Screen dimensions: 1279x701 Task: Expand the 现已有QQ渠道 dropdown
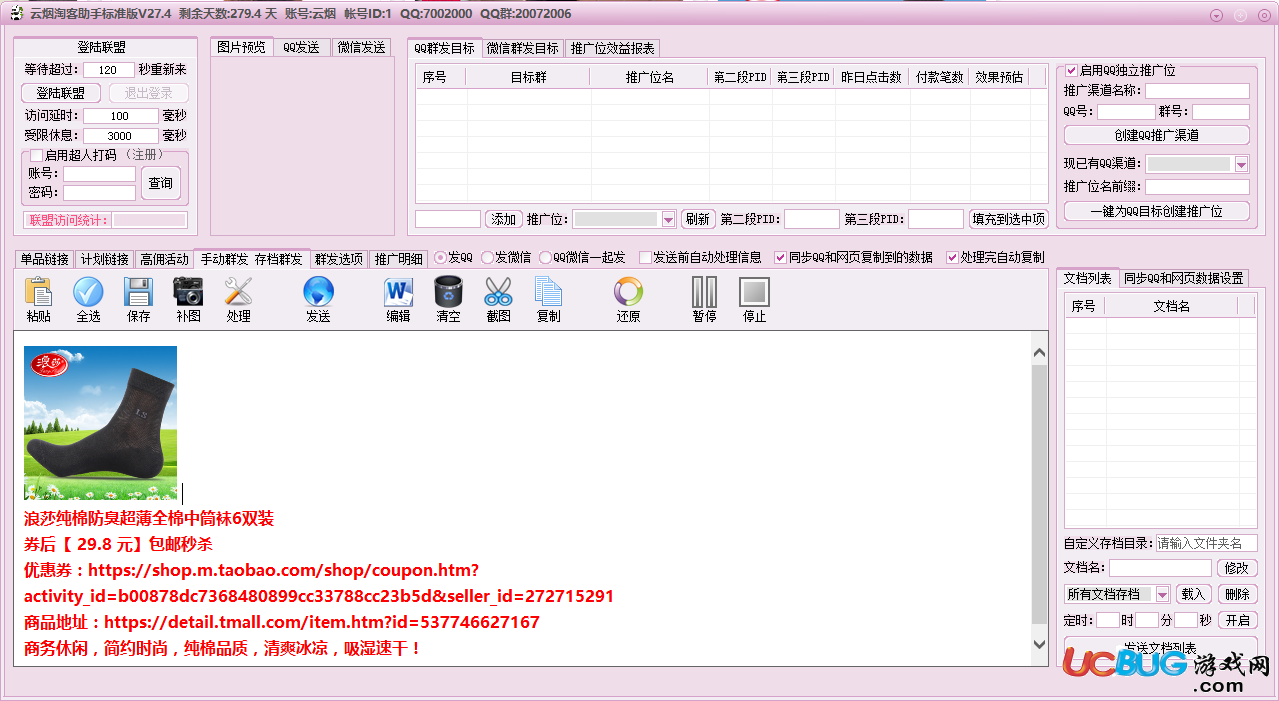click(1242, 164)
